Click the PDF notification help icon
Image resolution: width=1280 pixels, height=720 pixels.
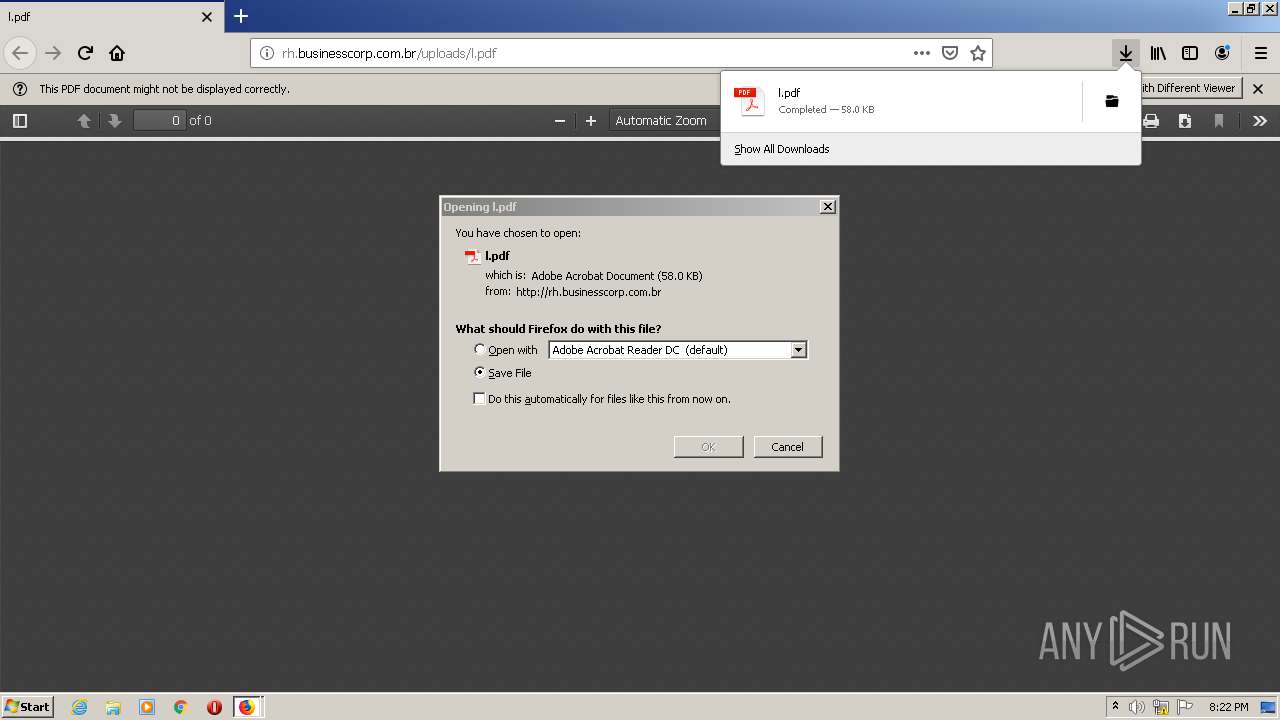pos(20,89)
